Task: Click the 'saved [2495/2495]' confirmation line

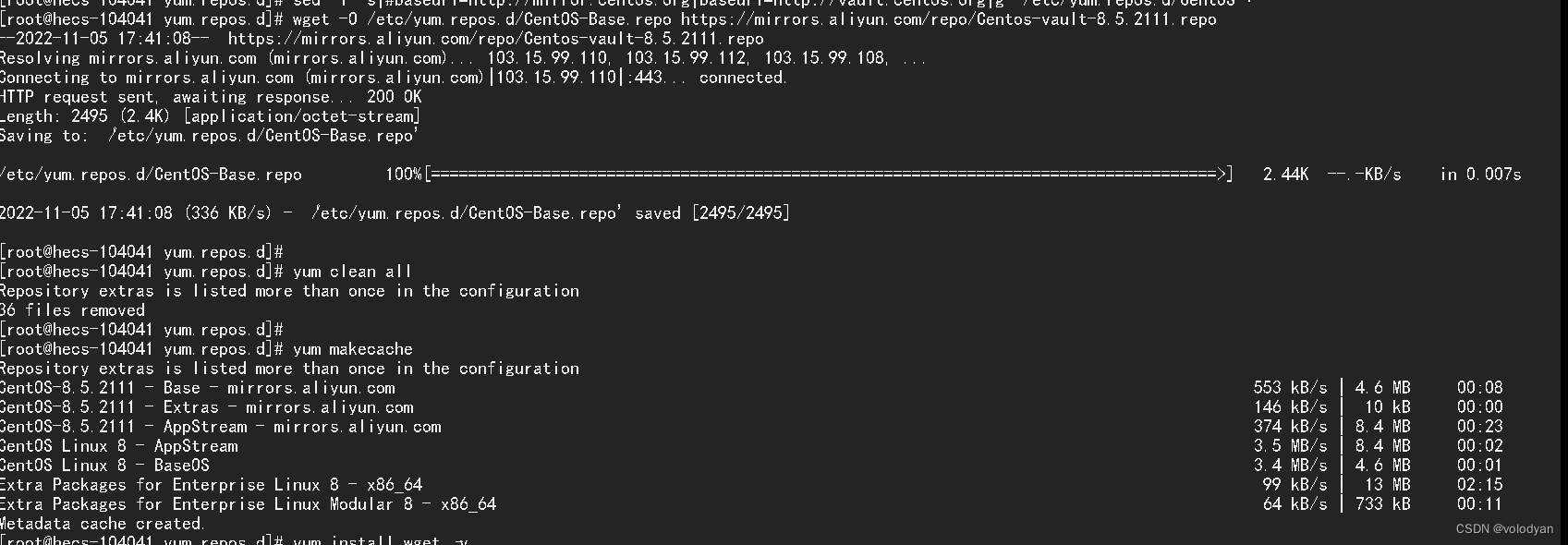Action: click(x=395, y=213)
